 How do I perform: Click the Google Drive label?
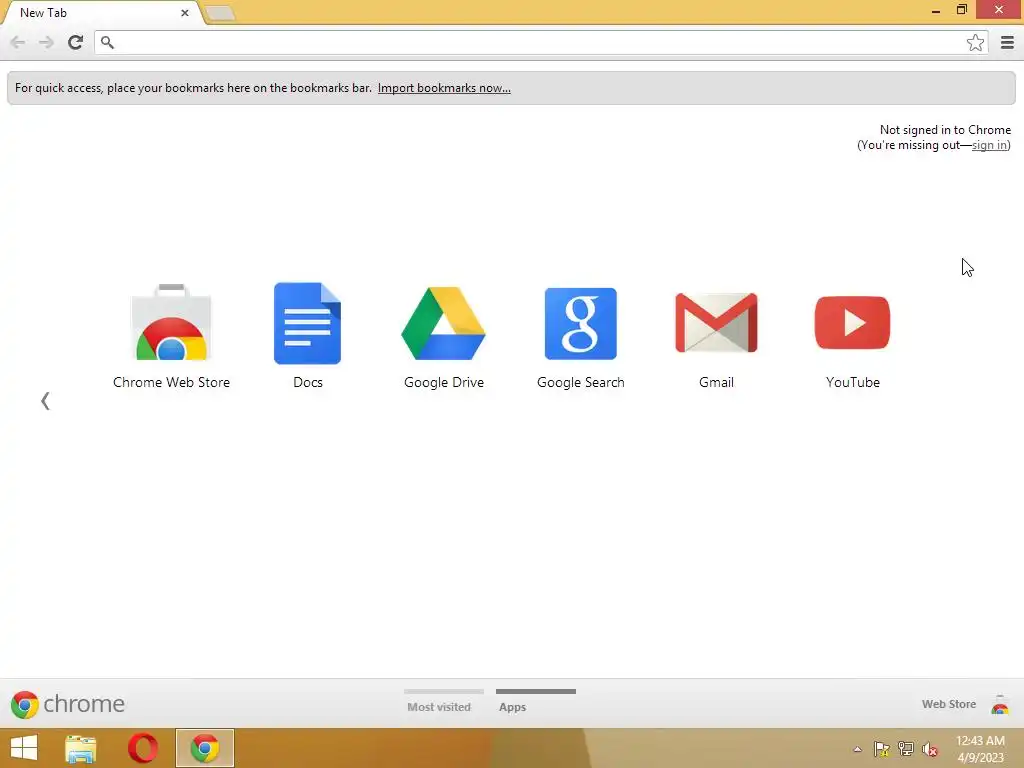point(443,382)
